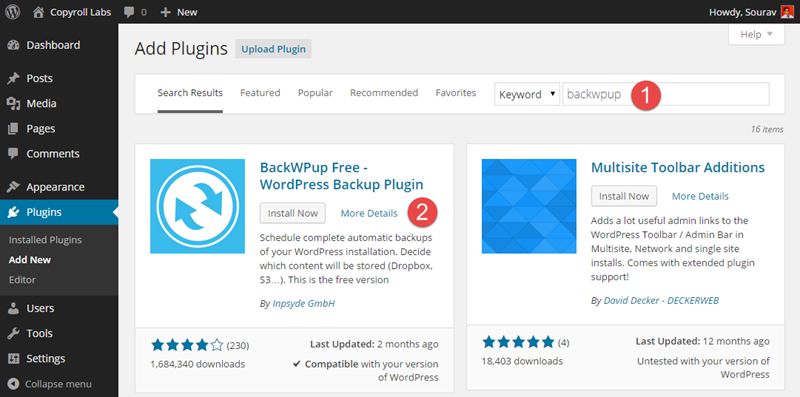
Task: Click the Dashboard gauge icon
Action: [x=14, y=45]
